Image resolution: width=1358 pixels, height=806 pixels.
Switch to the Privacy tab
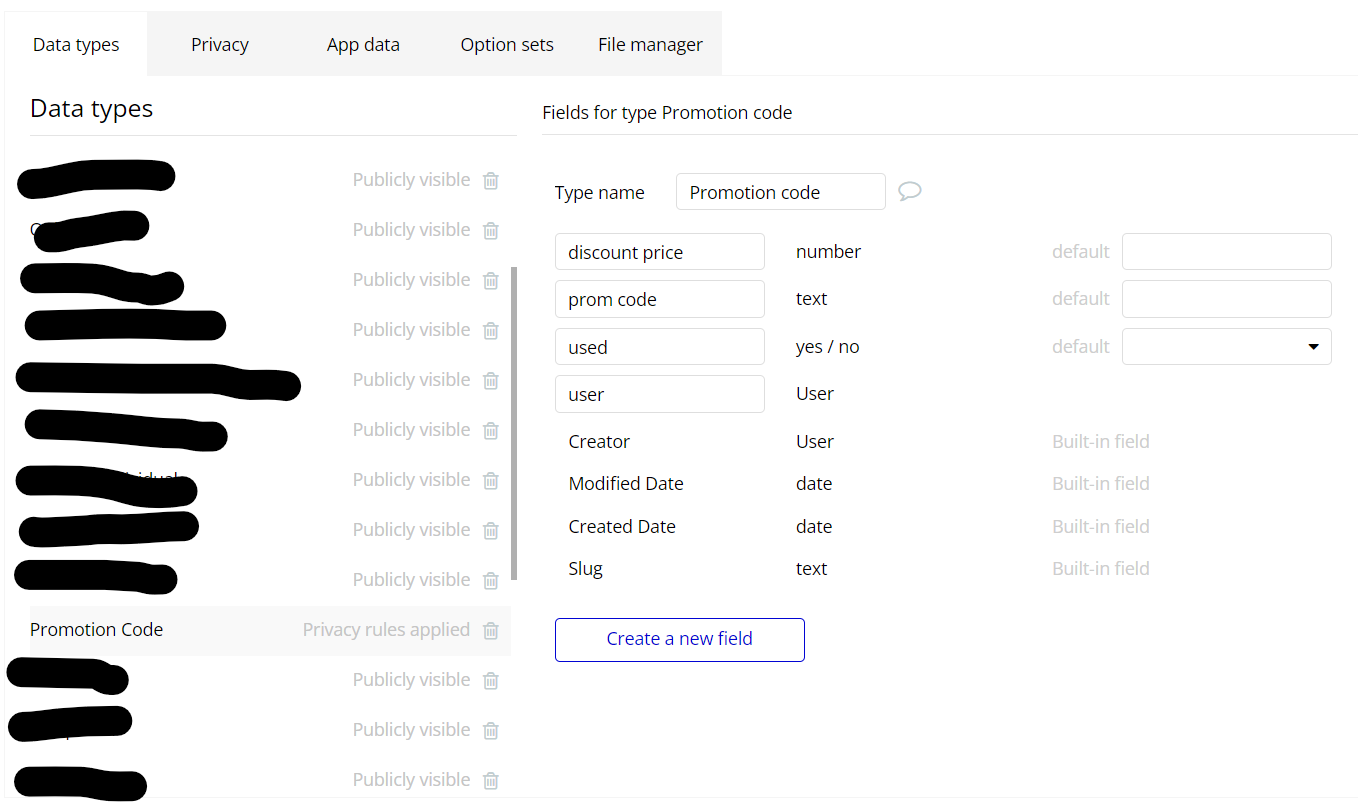220,45
